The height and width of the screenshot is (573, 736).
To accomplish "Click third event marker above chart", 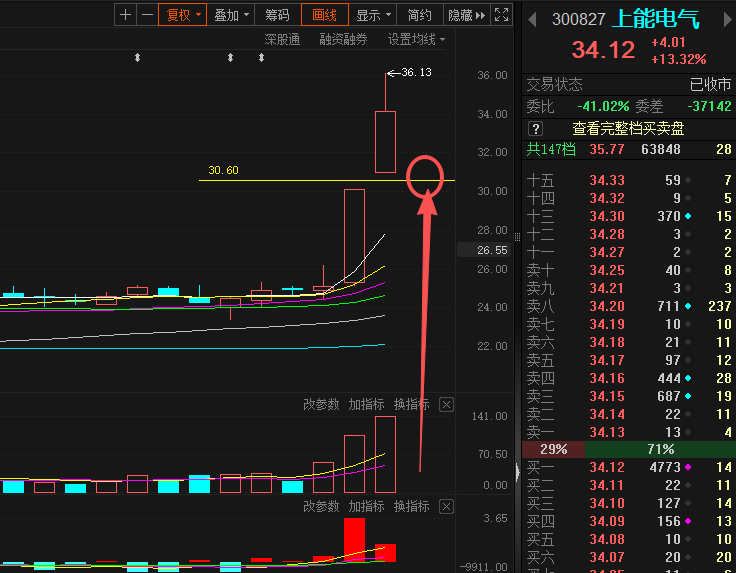I will click(261, 58).
